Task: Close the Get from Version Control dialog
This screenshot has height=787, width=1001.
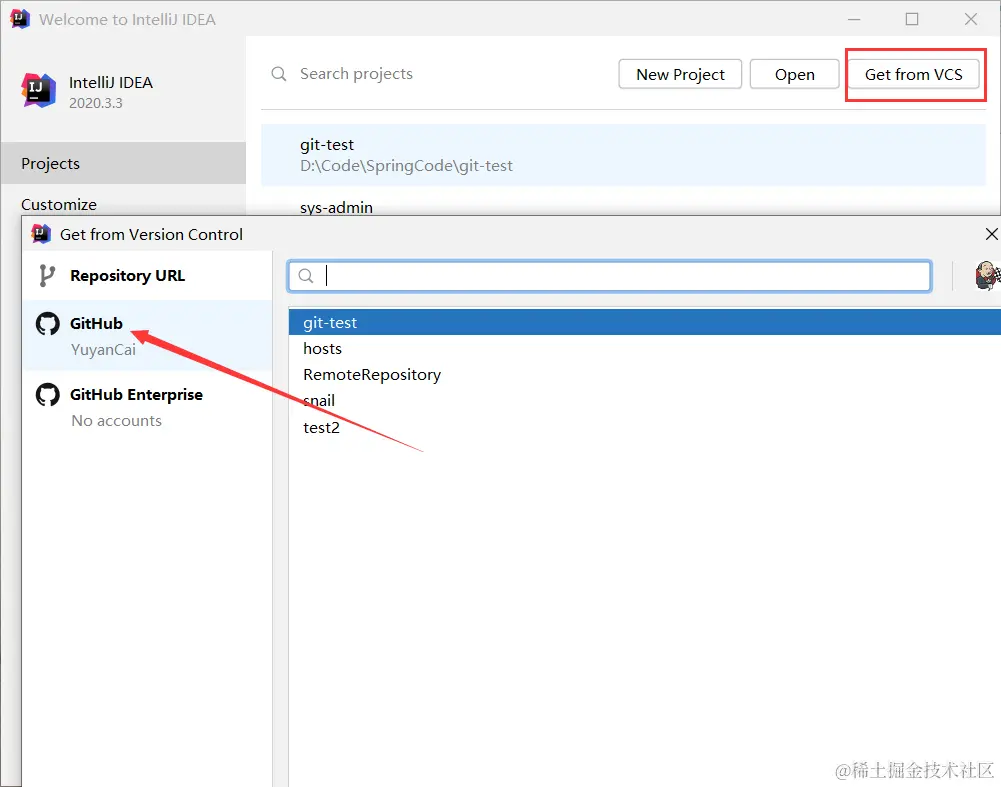Action: pyautogui.click(x=991, y=234)
